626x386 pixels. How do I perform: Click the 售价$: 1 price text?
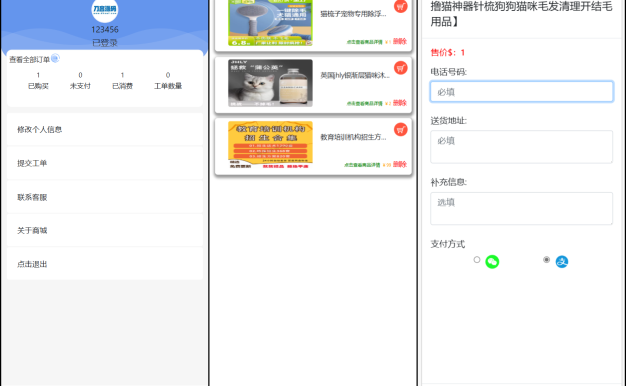(x=448, y=52)
